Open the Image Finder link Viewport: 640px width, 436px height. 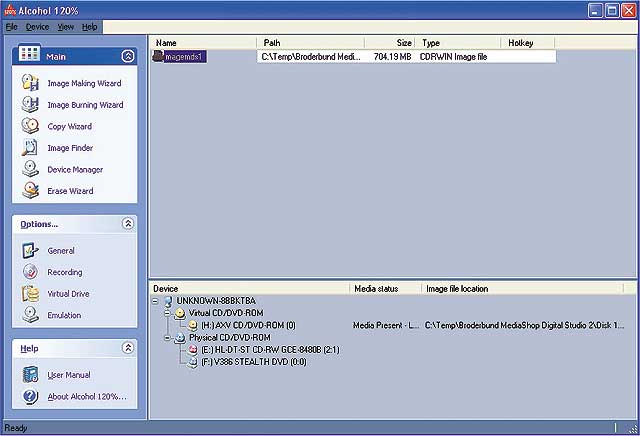pos(70,148)
